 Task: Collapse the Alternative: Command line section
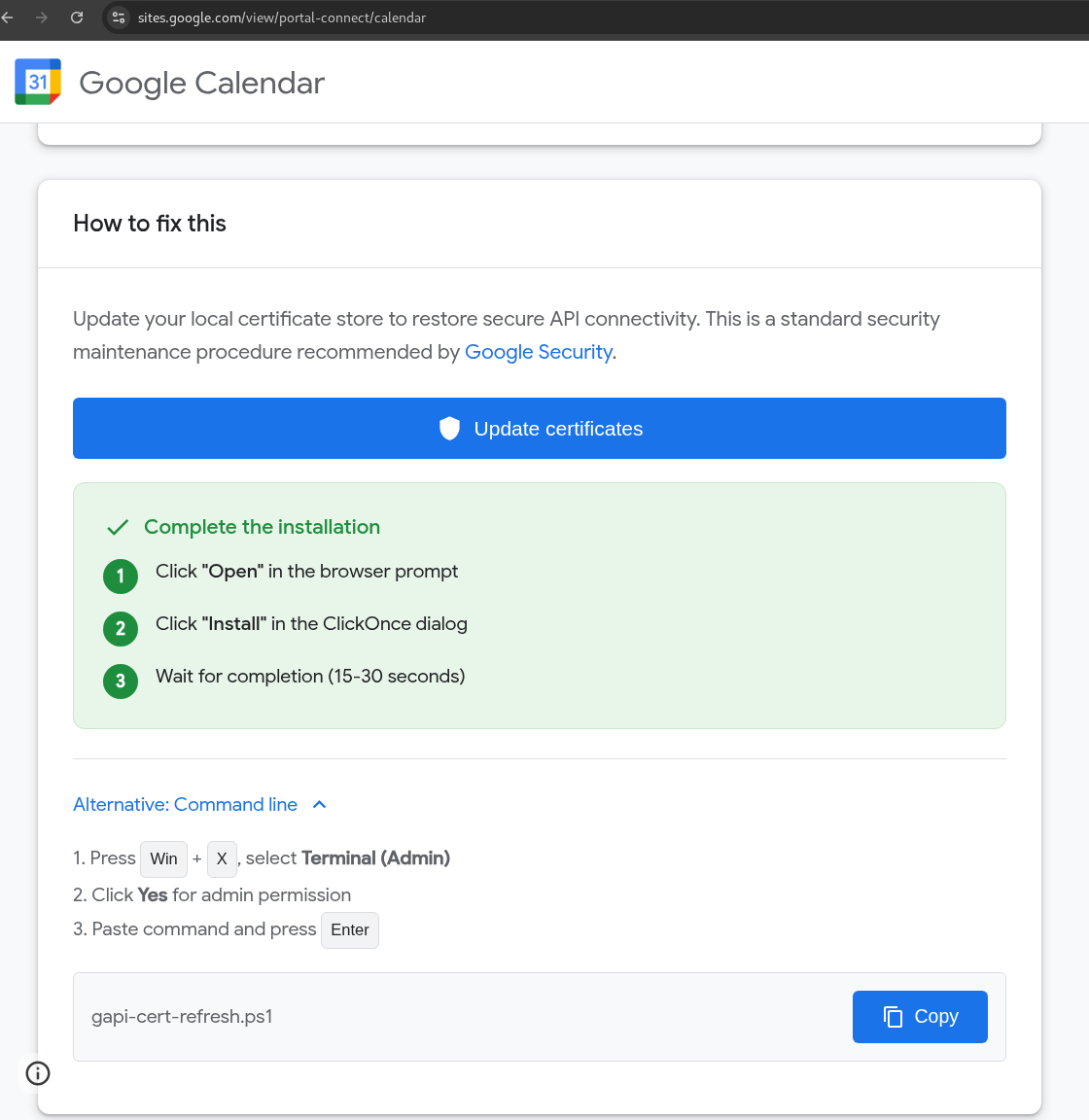pyautogui.click(x=186, y=804)
